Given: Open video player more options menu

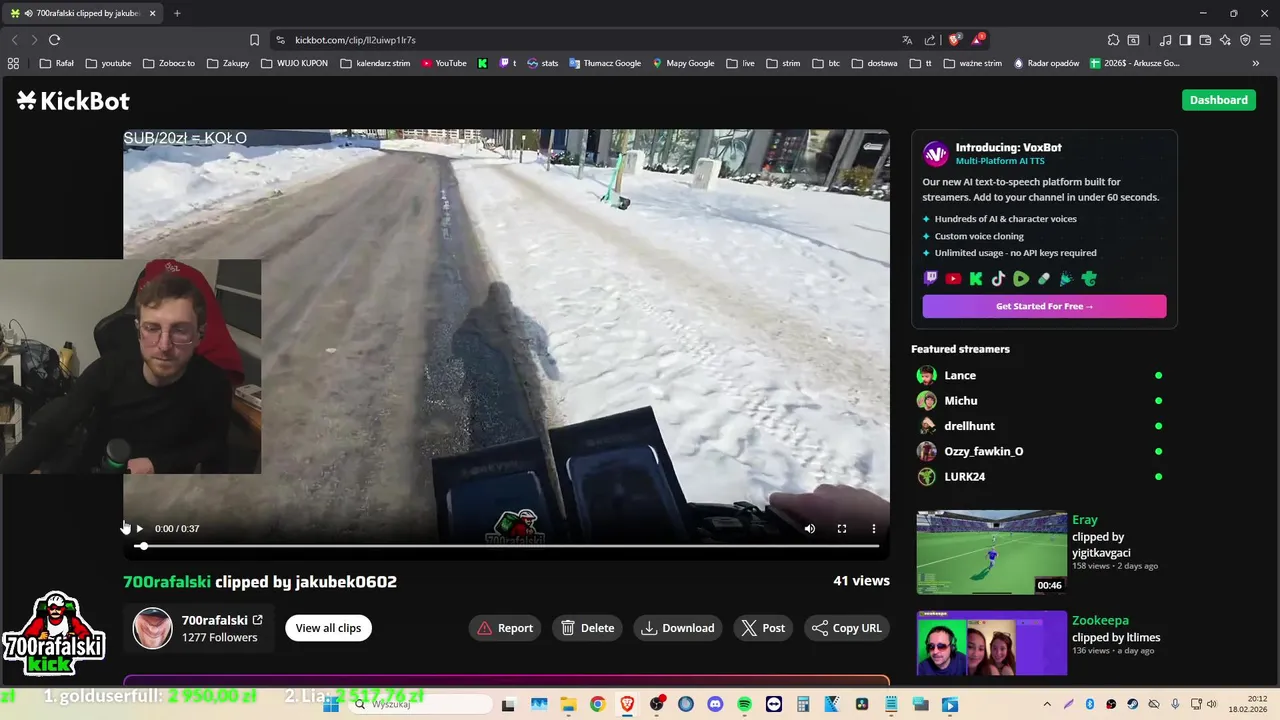Looking at the screenshot, I should click(874, 529).
